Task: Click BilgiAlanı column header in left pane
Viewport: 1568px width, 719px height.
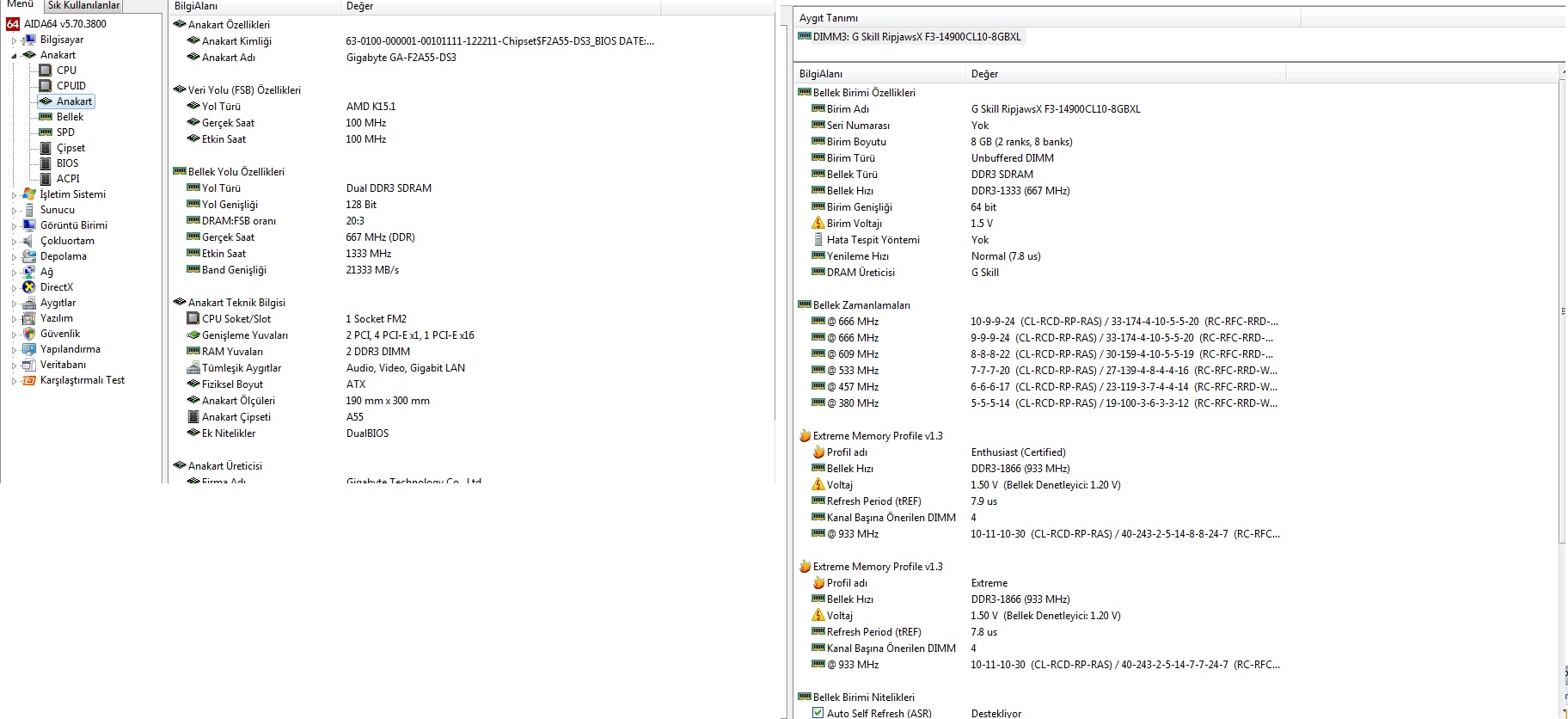Action: pos(254,6)
